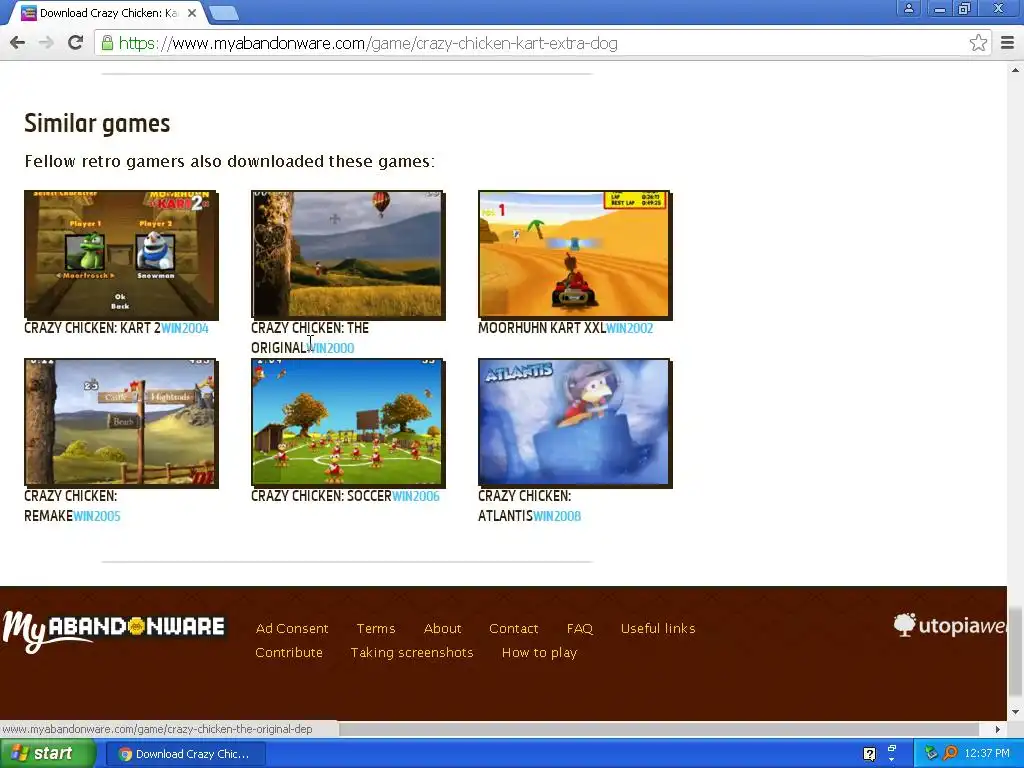The width and height of the screenshot is (1024, 768).
Task: Click the green pencil system tray icon
Action: [931, 754]
